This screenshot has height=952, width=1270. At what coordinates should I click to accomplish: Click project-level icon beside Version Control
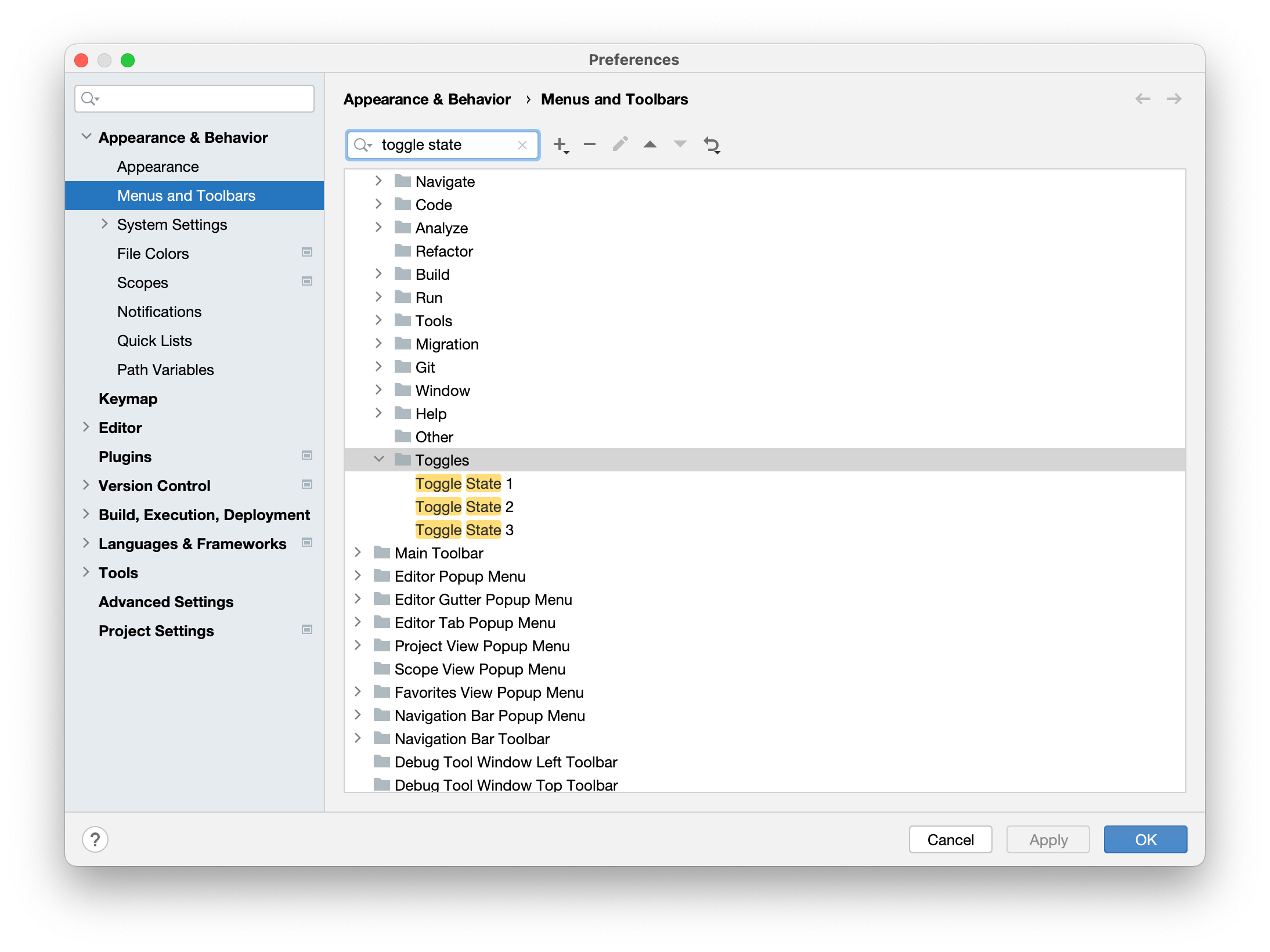pos(307,484)
